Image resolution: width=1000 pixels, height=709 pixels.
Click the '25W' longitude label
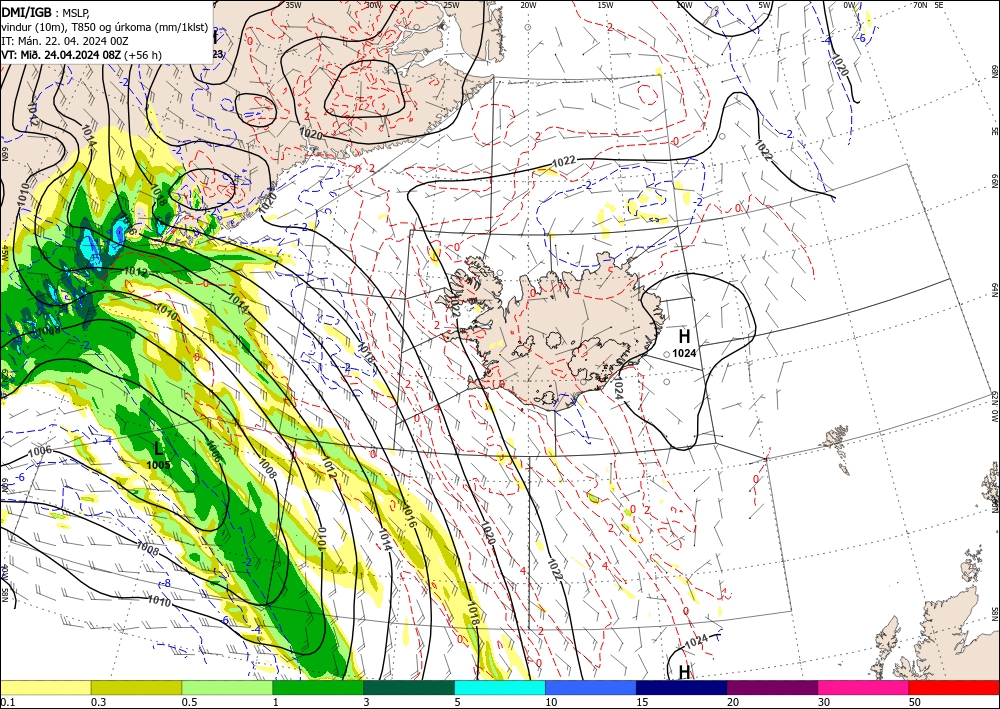(451, 5)
